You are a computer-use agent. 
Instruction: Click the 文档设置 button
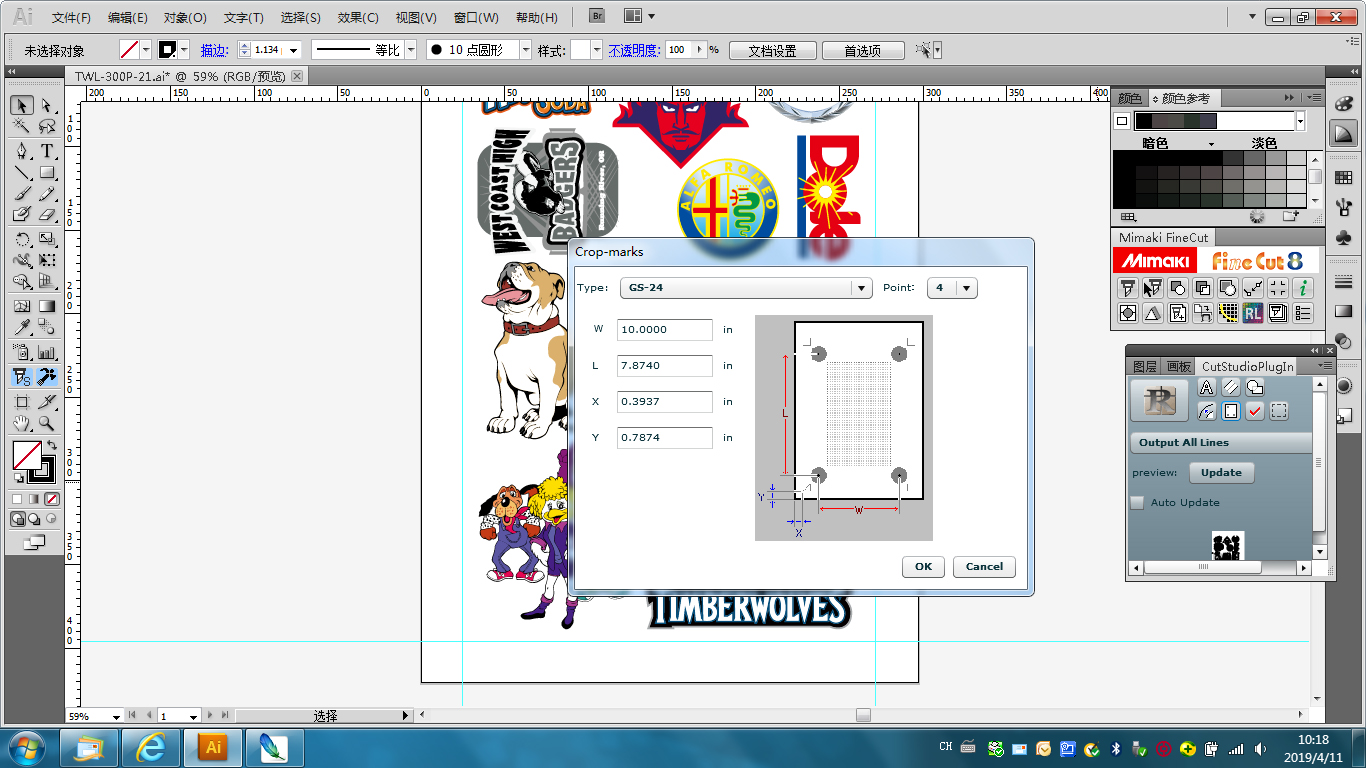click(x=772, y=50)
